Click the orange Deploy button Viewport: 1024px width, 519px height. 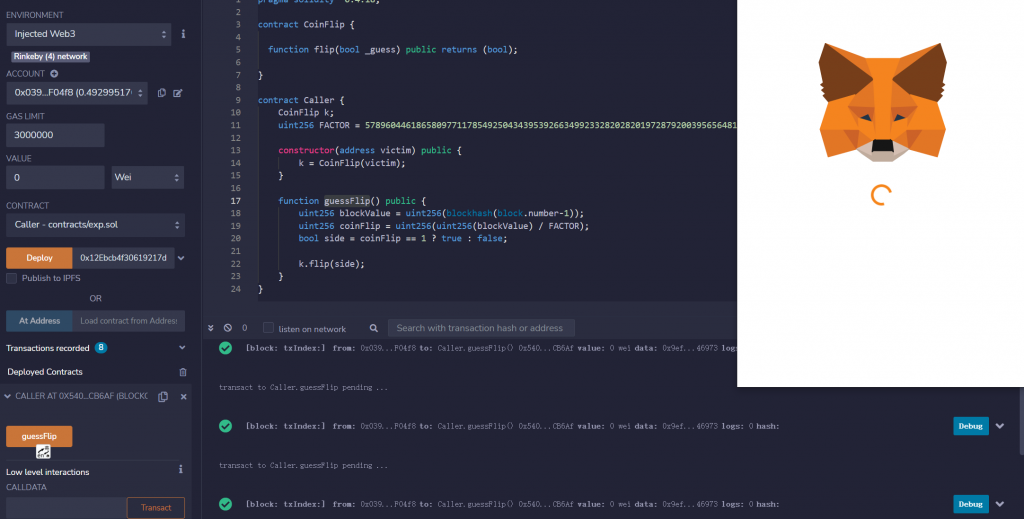pos(39,258)
